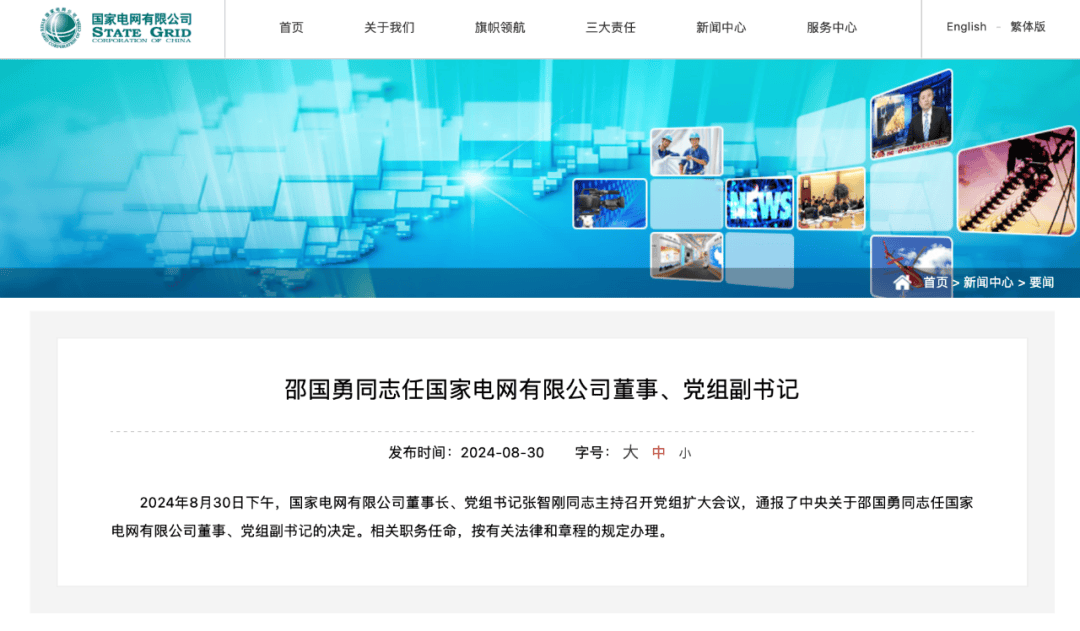Open the 旗帜领航 menu item

point(500,28)
